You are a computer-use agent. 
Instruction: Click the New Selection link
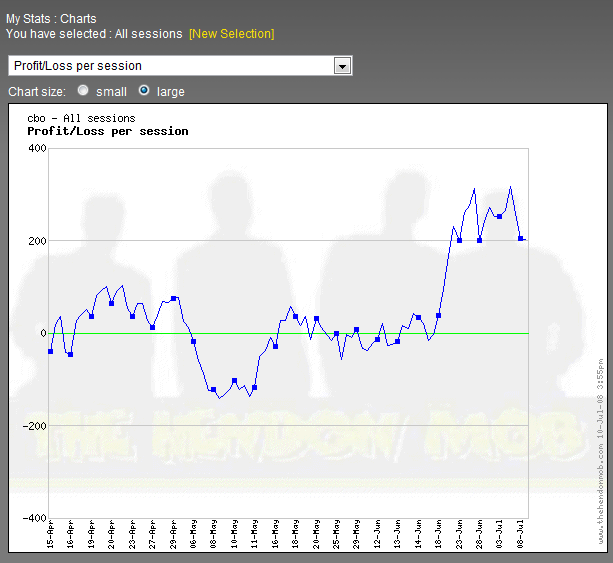point(231,34)
